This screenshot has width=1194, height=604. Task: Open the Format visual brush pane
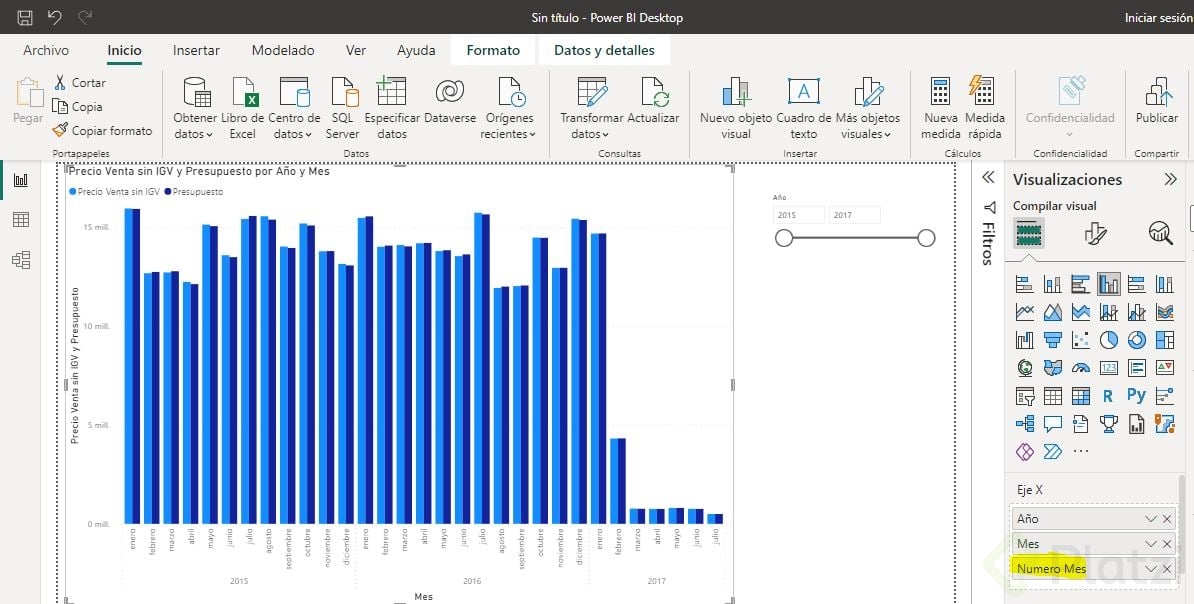1095,233
